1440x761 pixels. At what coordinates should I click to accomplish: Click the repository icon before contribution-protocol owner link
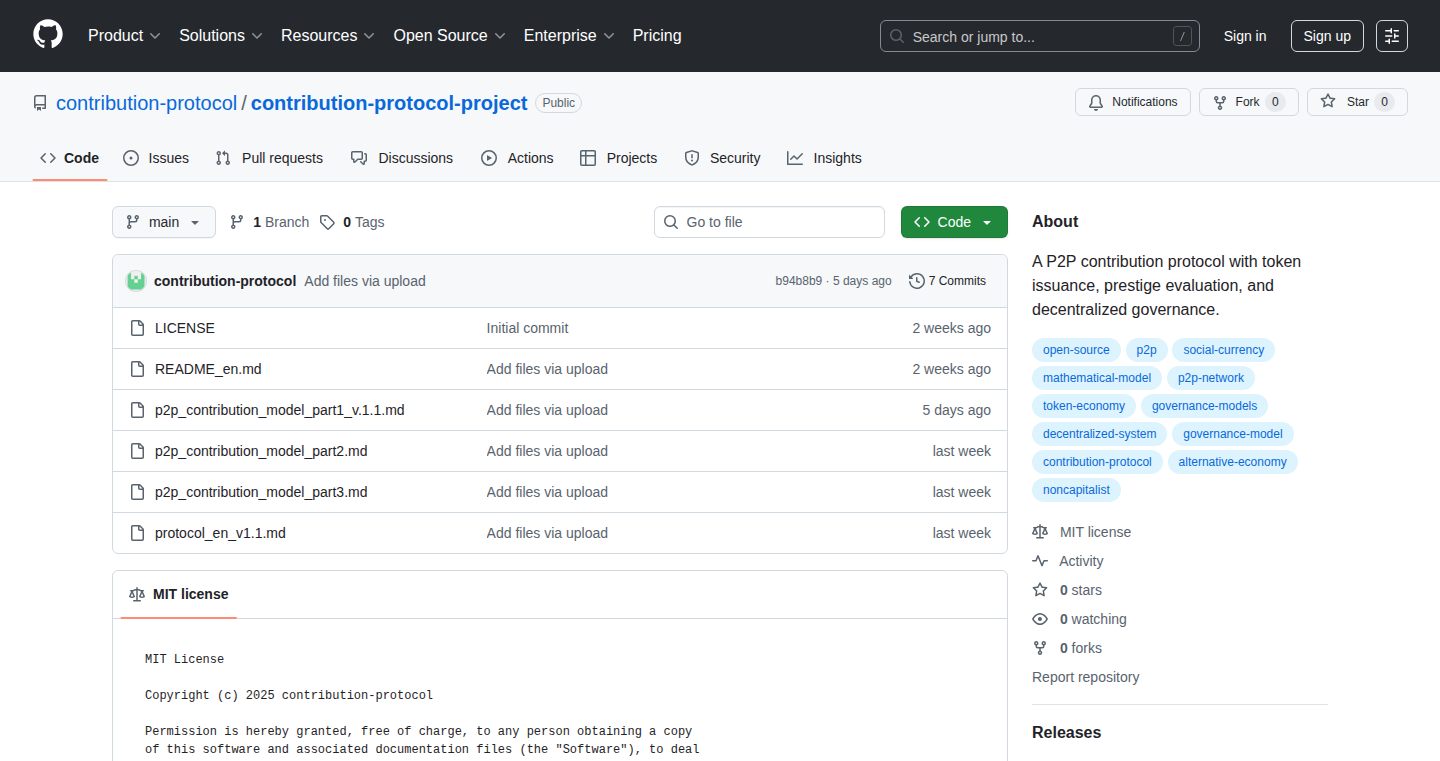point(40,103)
